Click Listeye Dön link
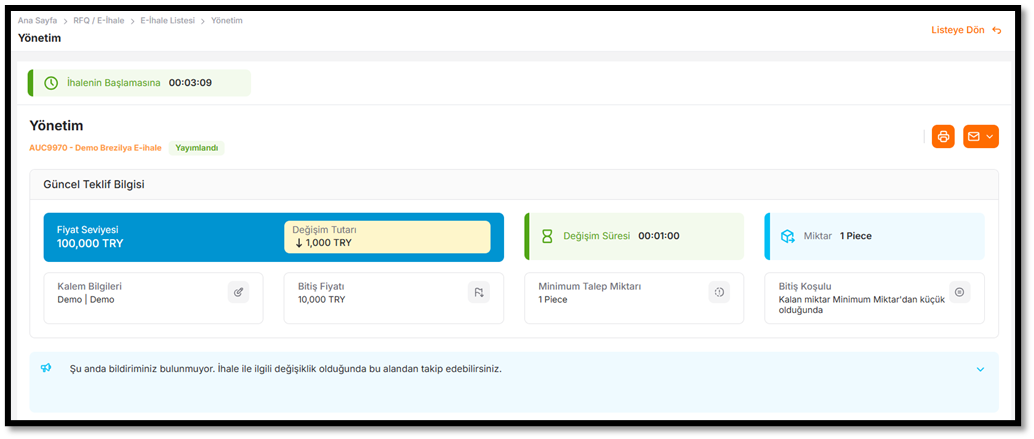This screenshot has width=1034, height=439. (x=958, y=30)
